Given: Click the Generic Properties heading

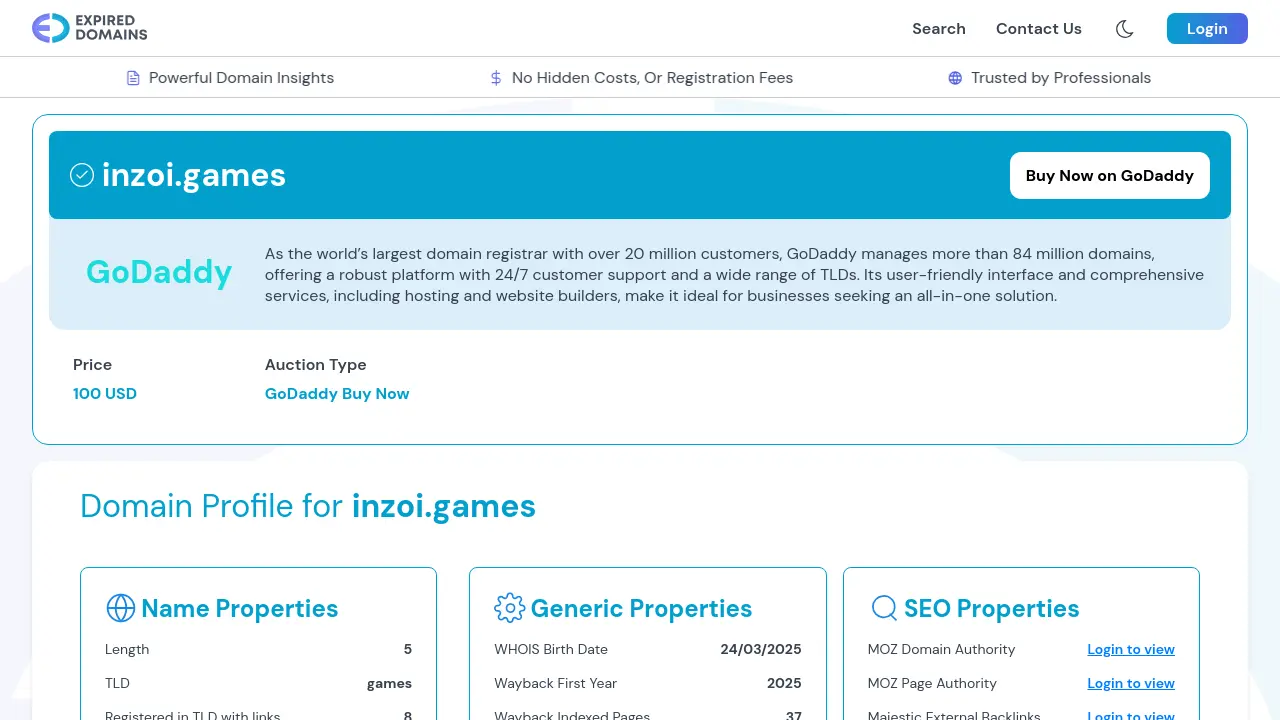Looking at the screenshot, I should (x=641, y=608).
